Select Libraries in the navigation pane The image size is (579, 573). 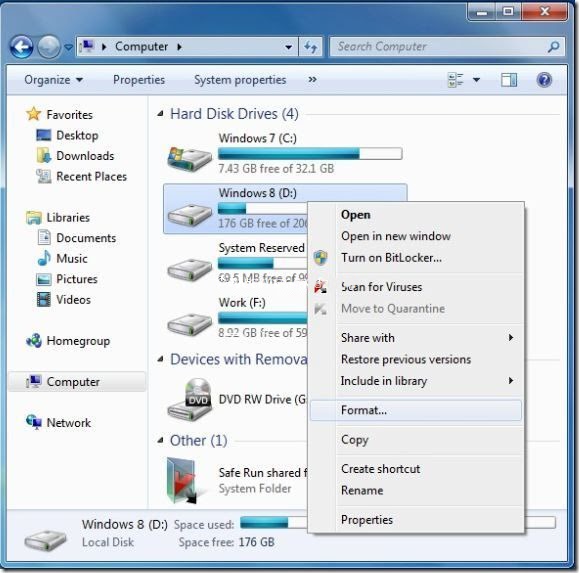58,217
